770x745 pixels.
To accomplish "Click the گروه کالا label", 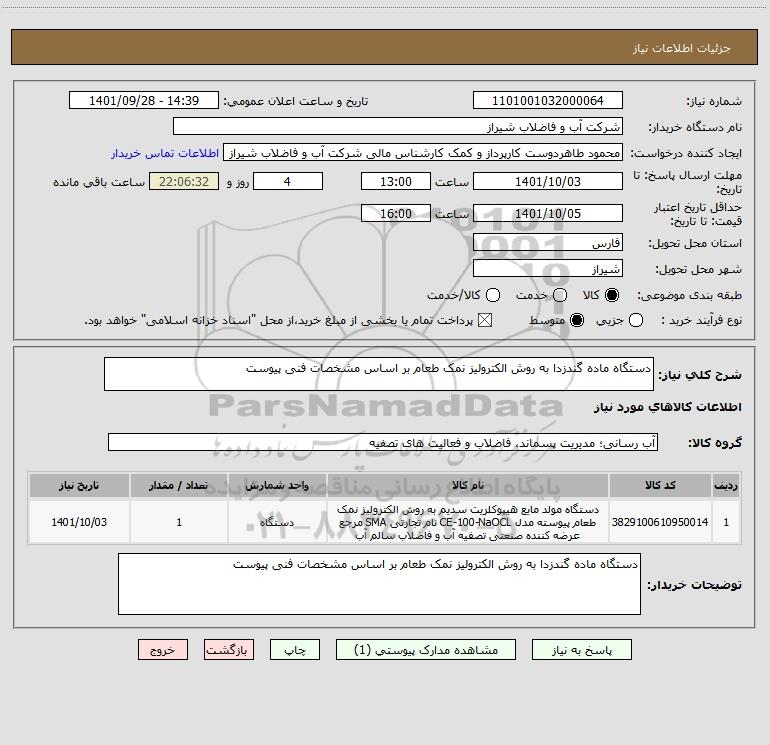I will (x=715, y=442).
